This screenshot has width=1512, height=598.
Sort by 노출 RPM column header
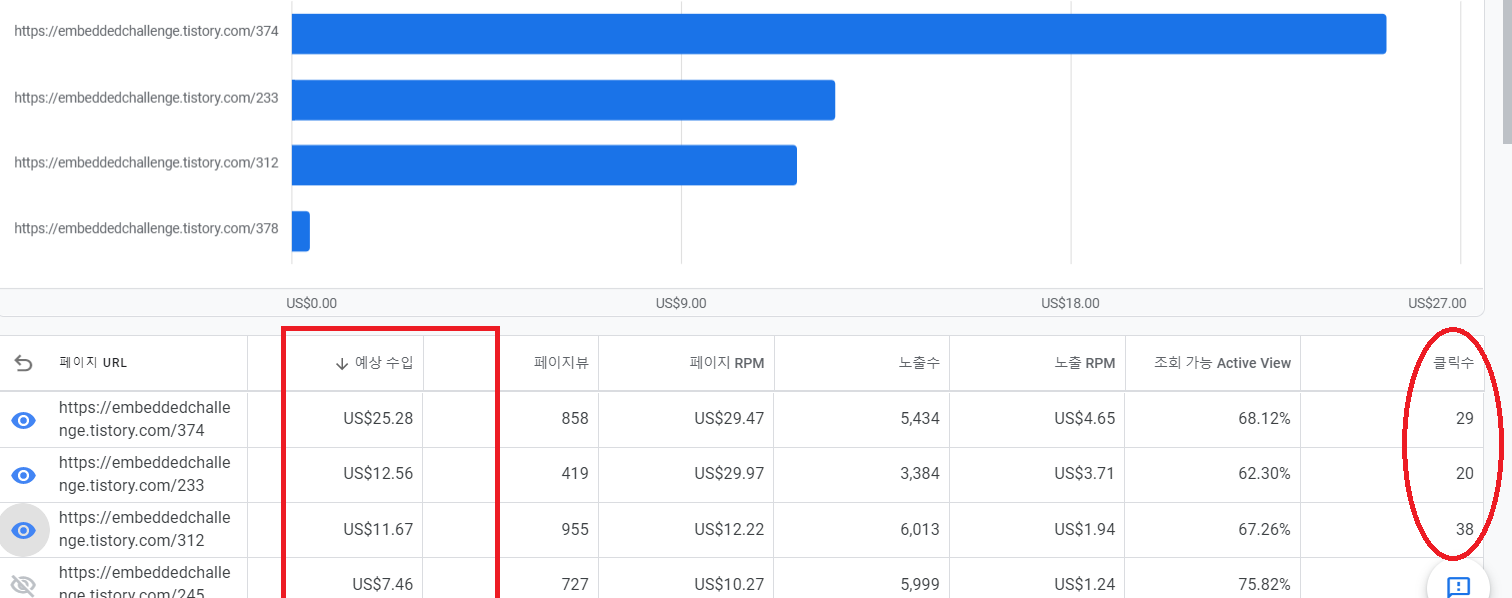(x=1085, y=363)
